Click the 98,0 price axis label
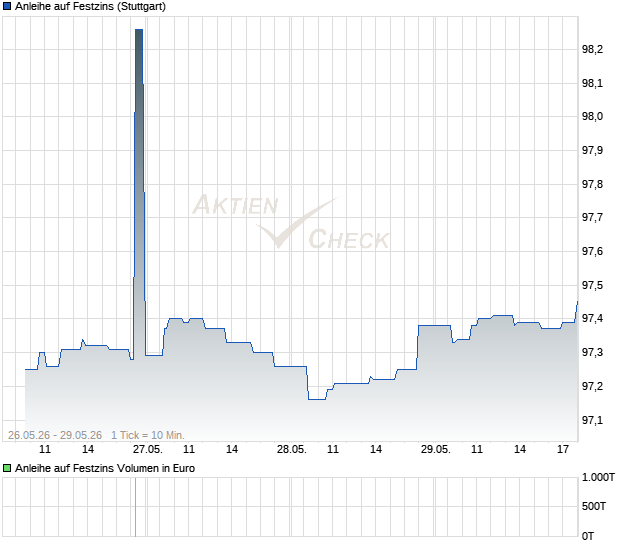The image size is (620, 546). click(592, 117)
